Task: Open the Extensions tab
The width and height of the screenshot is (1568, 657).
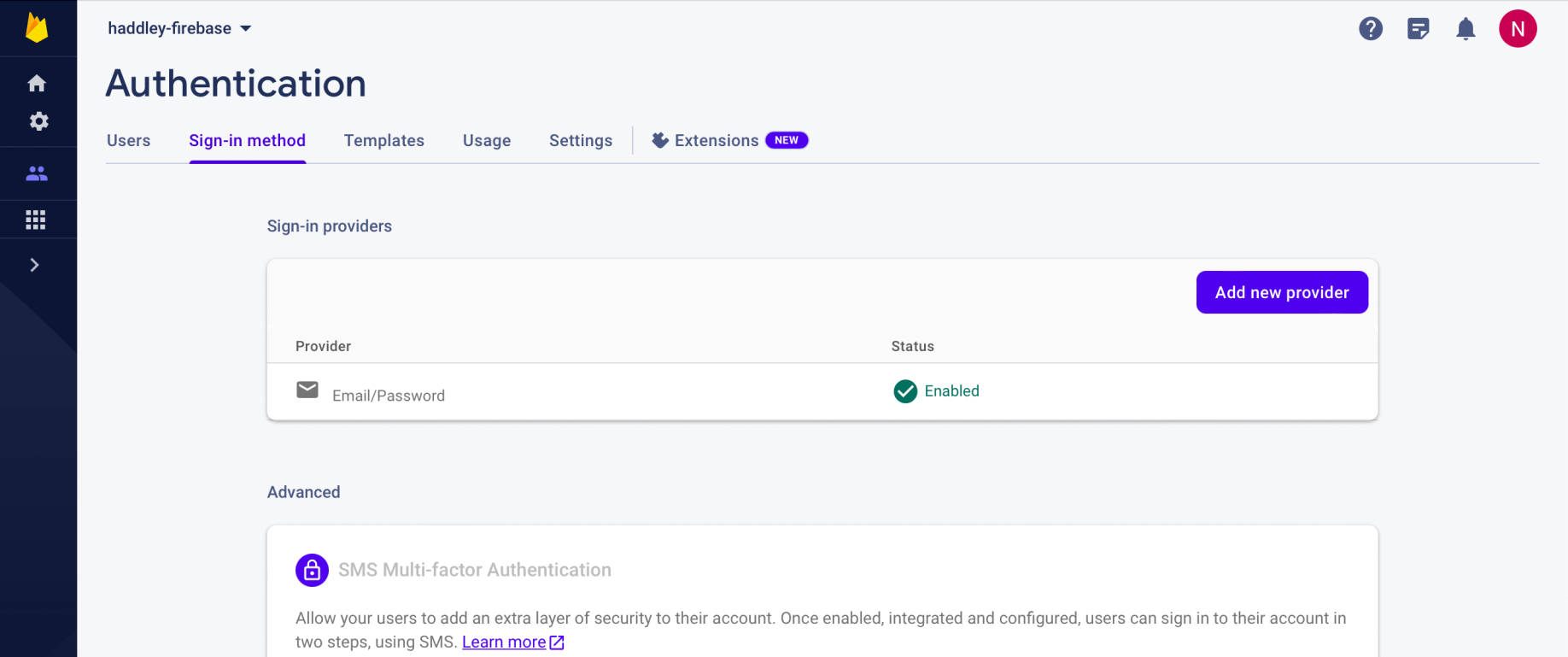Action: tap(716, 140)
